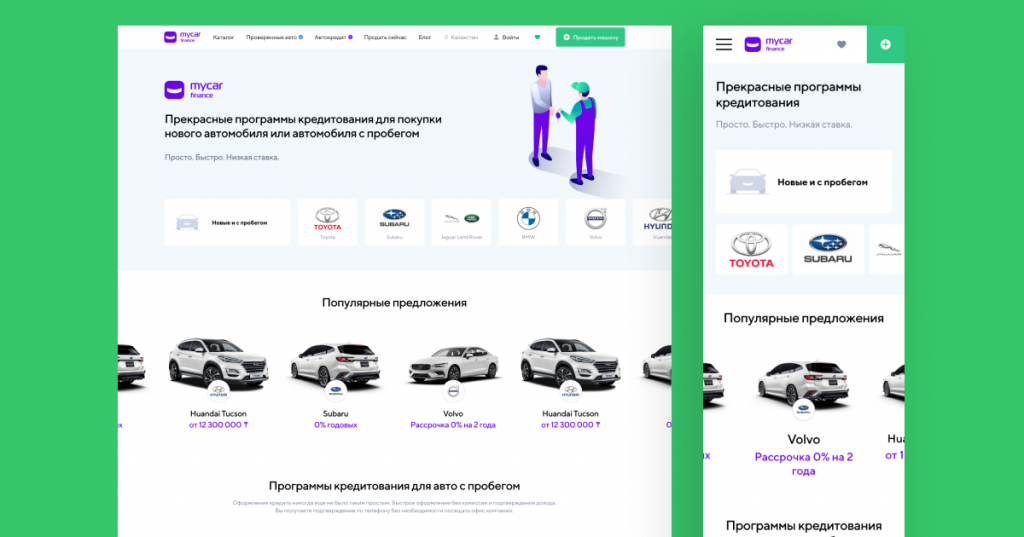This screenshot has width=1024, height=537.
Task: Choose the Volvo brand card
Action: coord(596,223)
